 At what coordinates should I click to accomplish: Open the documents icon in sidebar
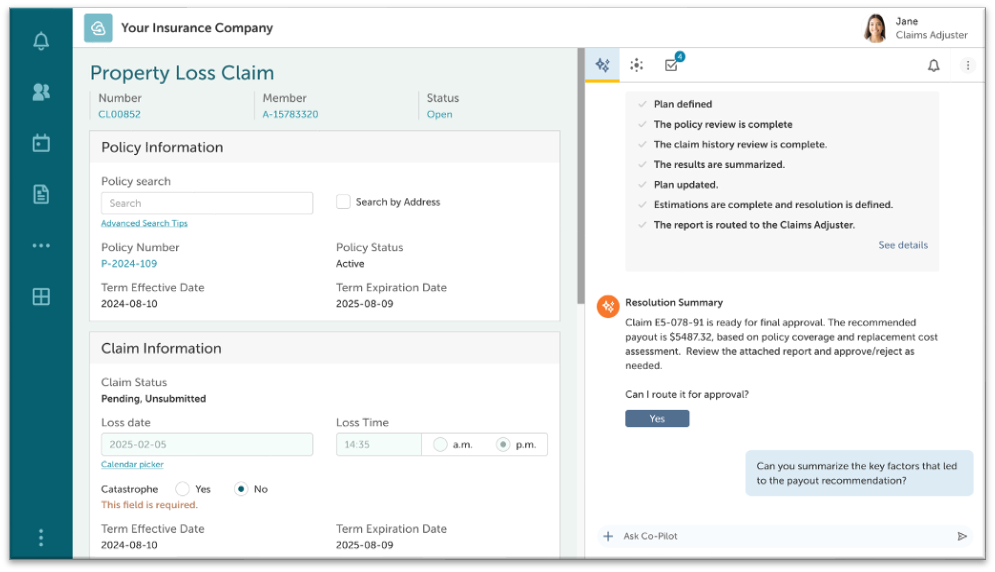[41, 194]
